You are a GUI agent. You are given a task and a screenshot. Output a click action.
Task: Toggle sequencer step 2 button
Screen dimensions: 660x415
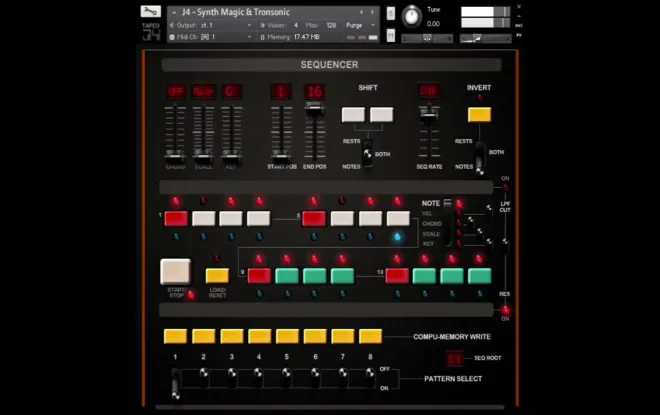tap(203, 218)
